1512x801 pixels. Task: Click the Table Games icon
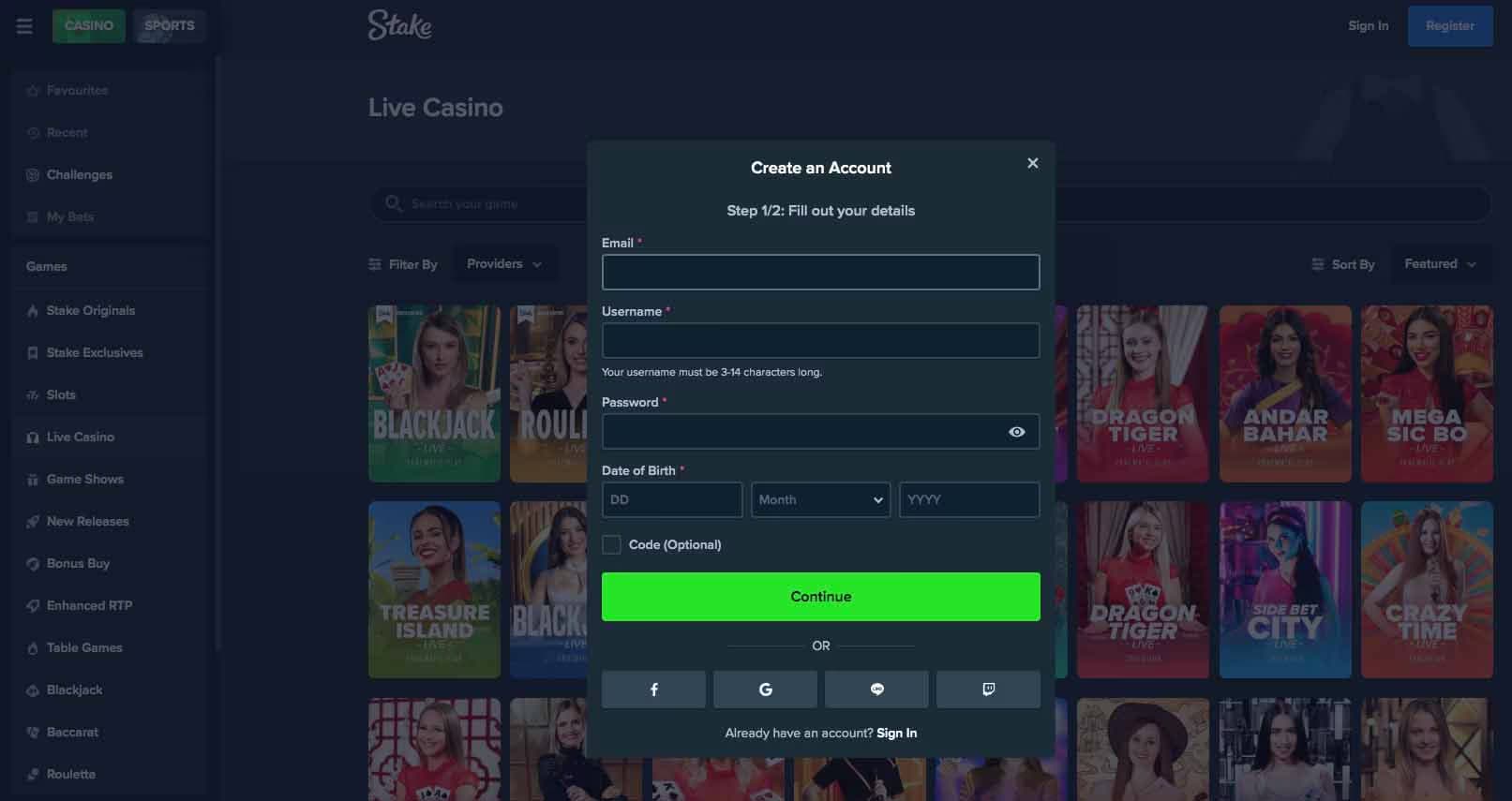point(33,648)
